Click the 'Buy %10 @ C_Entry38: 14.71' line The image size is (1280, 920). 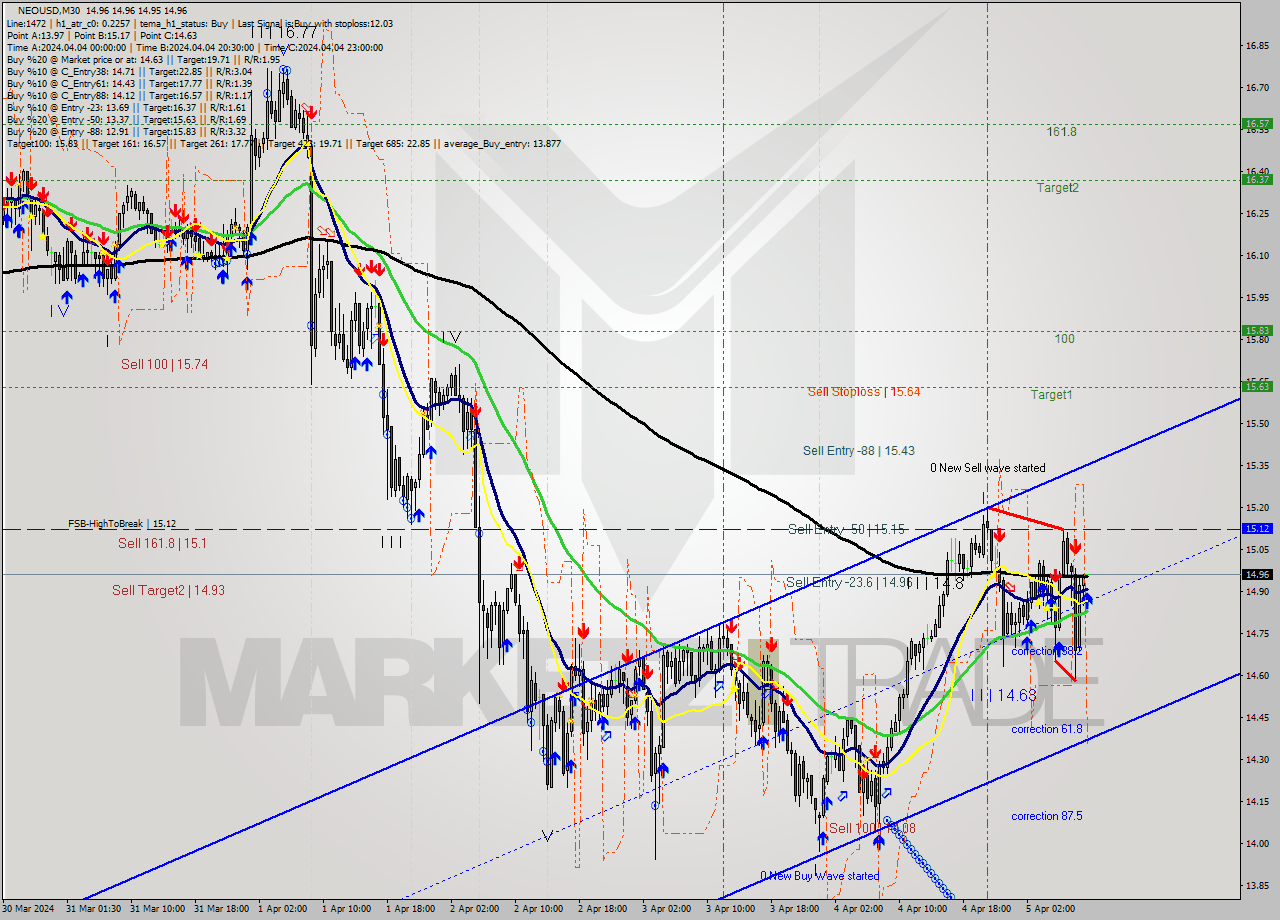click(130, 72)
